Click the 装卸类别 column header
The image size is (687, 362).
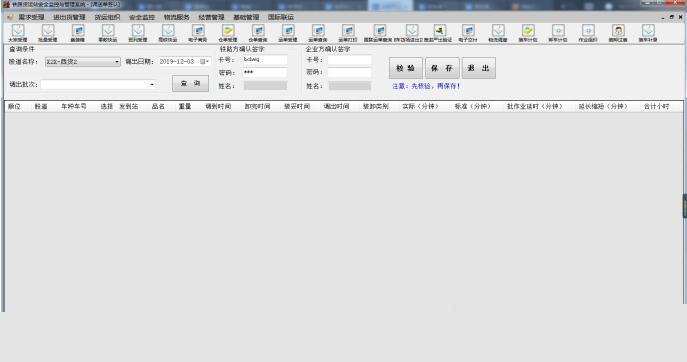coord(375,106)
